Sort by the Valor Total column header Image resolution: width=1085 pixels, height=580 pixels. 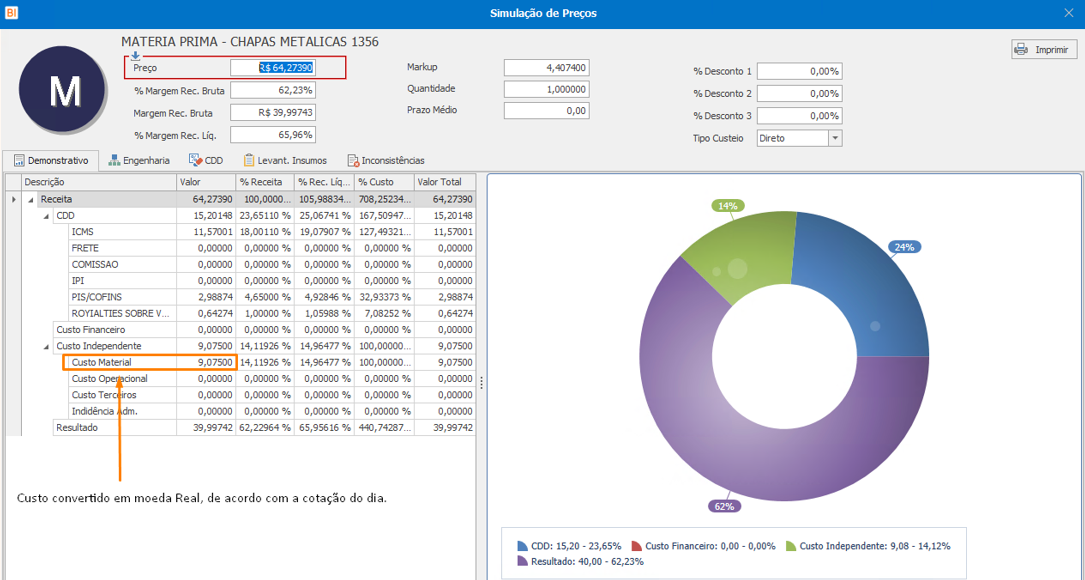(445, 182)
